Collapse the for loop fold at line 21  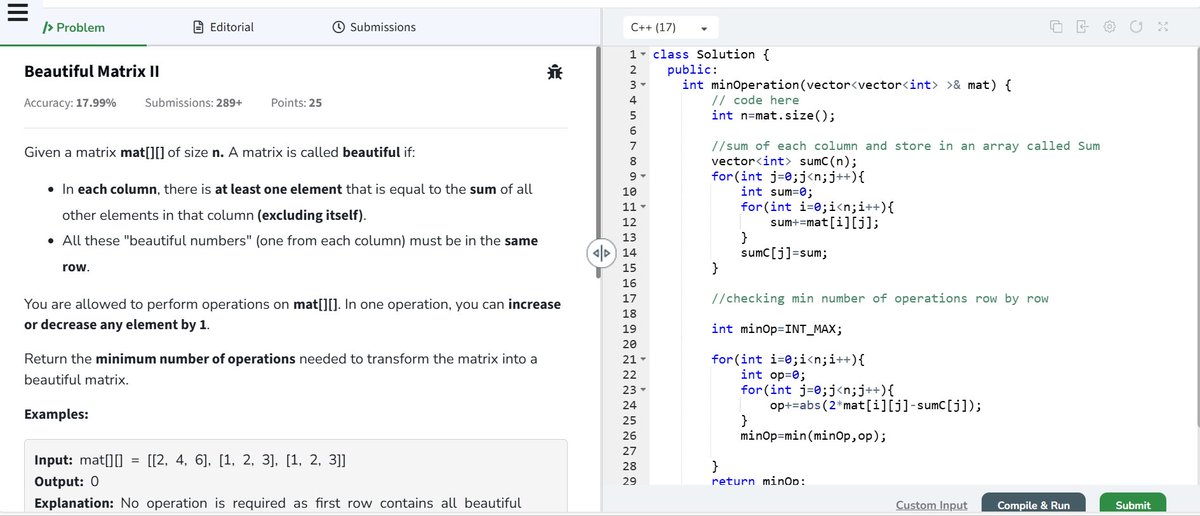point(644,359)
